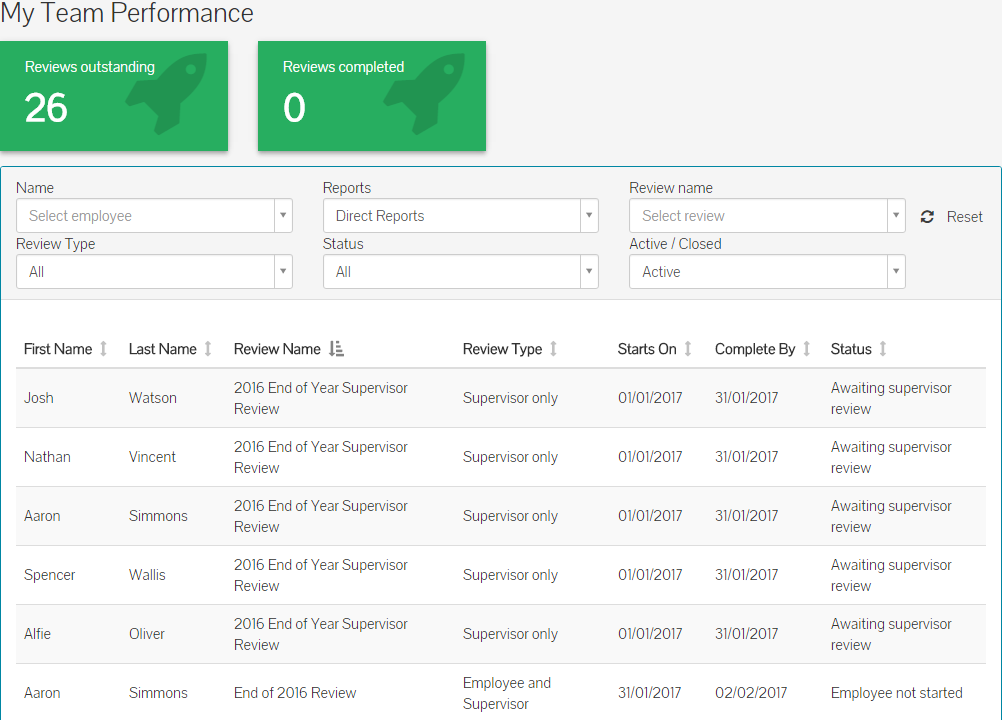Open the Status filter dropdown arrow
1002x720 pixels.
pos(589,272)
